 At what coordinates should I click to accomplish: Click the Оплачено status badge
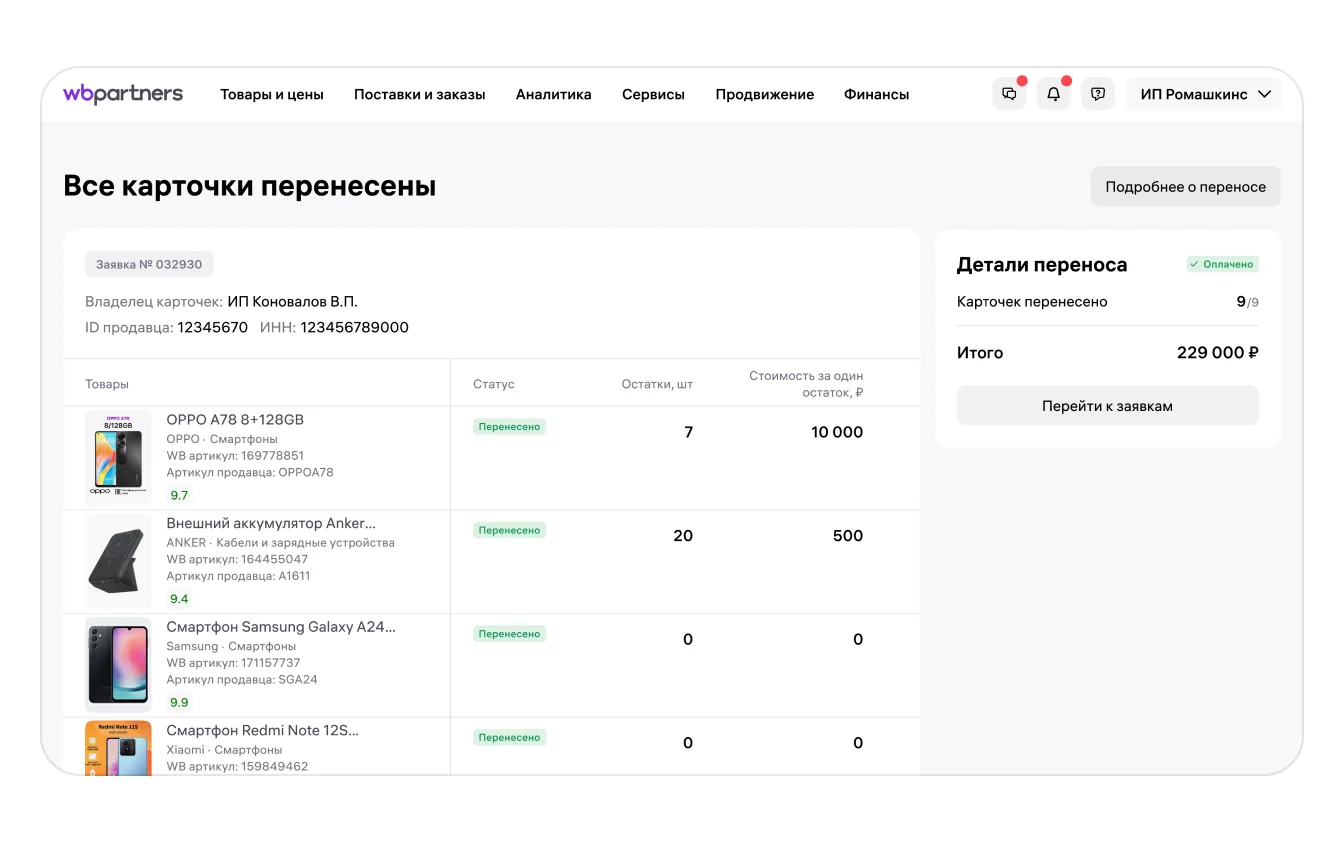(x=1223, y=264)
